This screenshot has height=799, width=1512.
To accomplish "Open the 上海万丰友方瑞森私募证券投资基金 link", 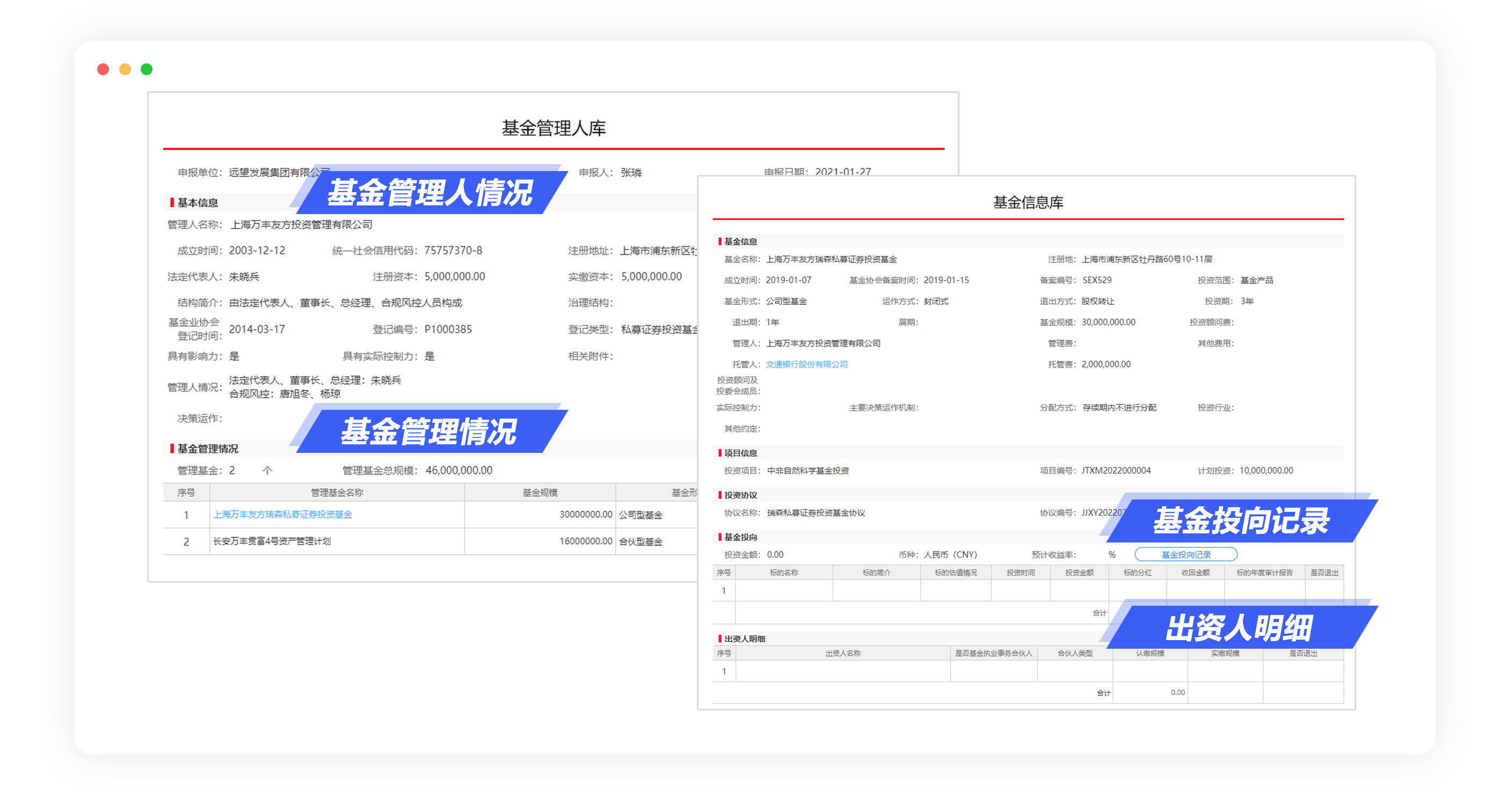I will pos(282,515).
